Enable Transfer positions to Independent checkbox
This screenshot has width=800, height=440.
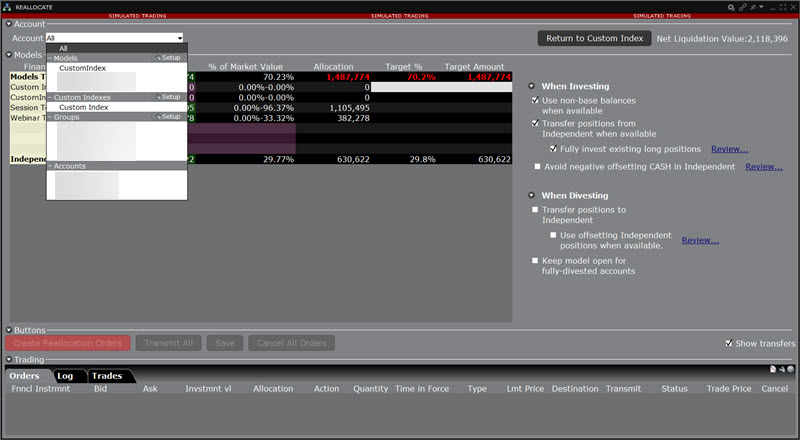[x=535, y=209]
